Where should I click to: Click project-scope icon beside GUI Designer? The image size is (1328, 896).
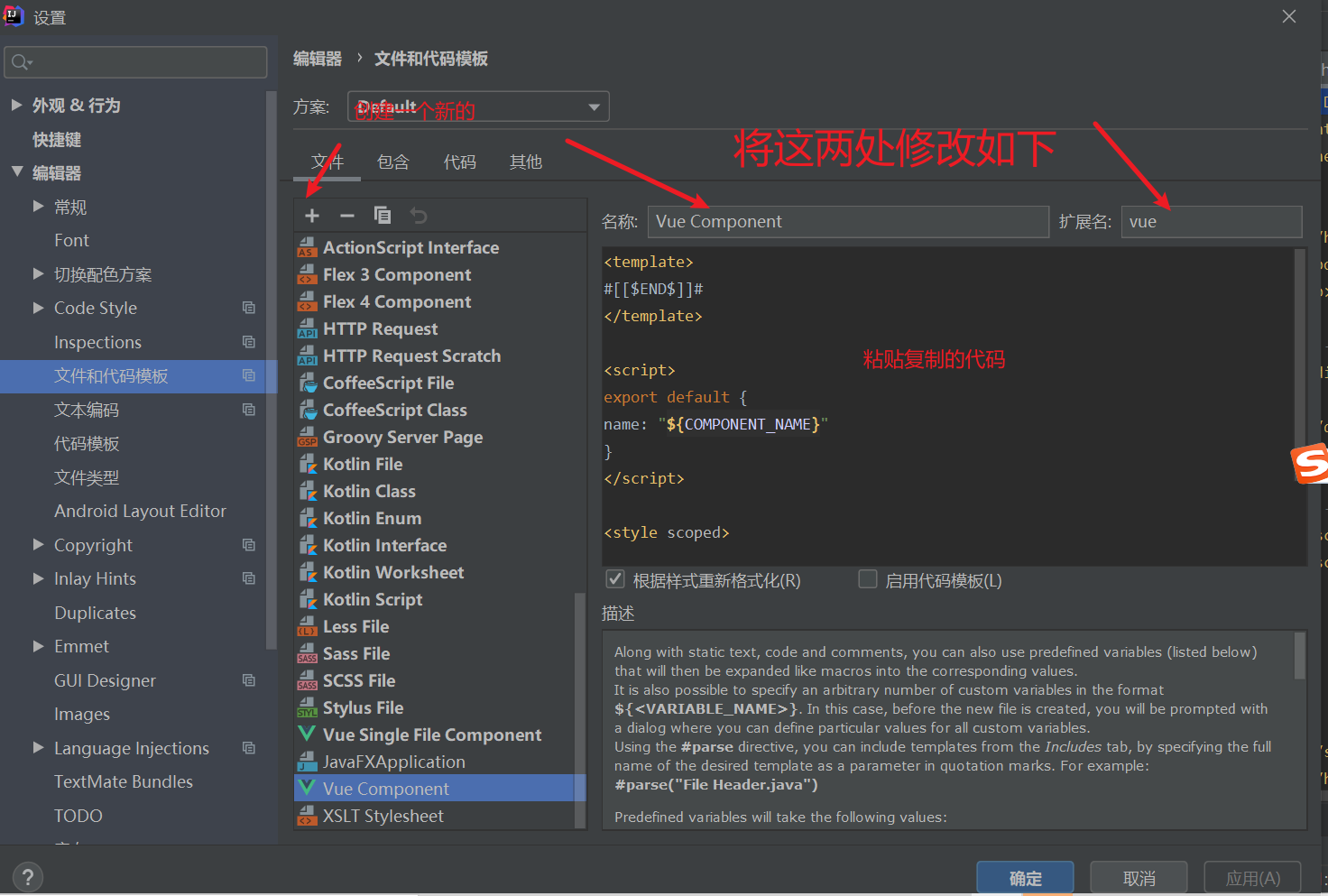tap(249, 680)
